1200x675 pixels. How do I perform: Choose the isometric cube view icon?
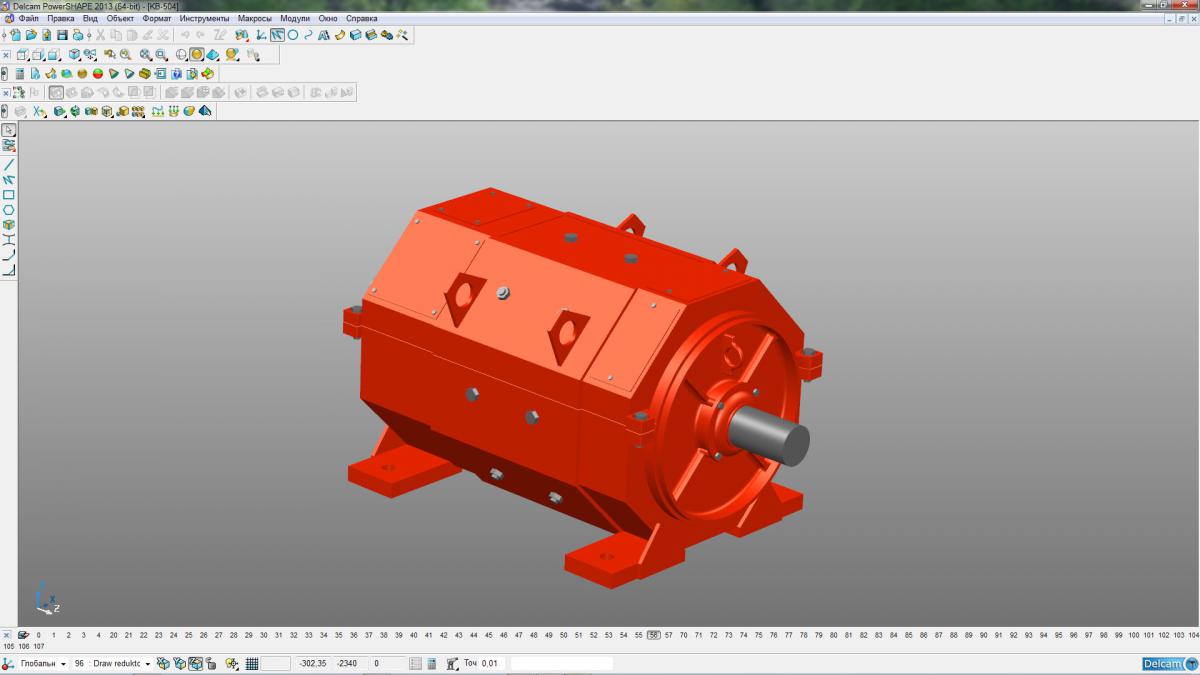(74, 55)
